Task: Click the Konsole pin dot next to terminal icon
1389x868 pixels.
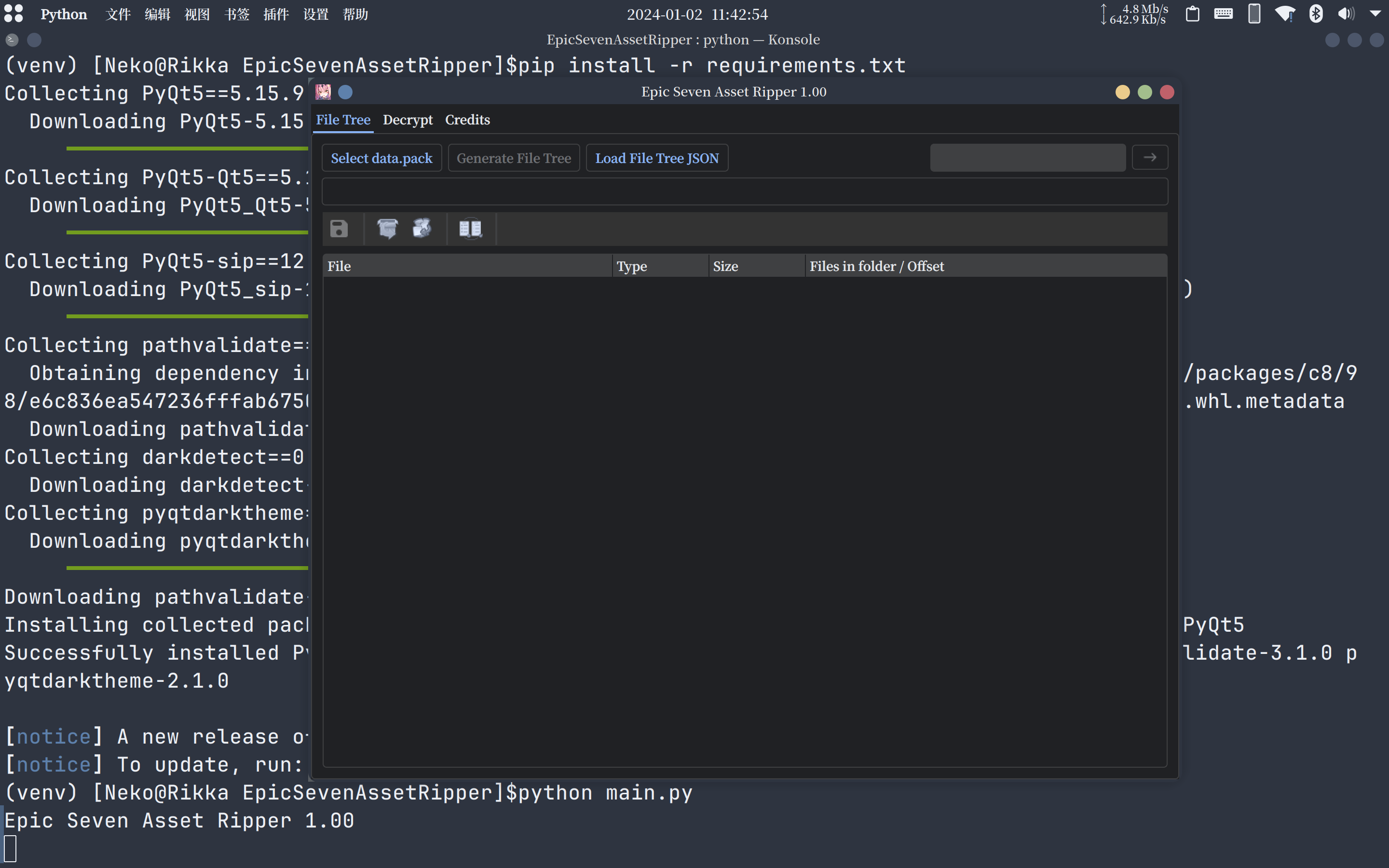Action: point(34,40)
